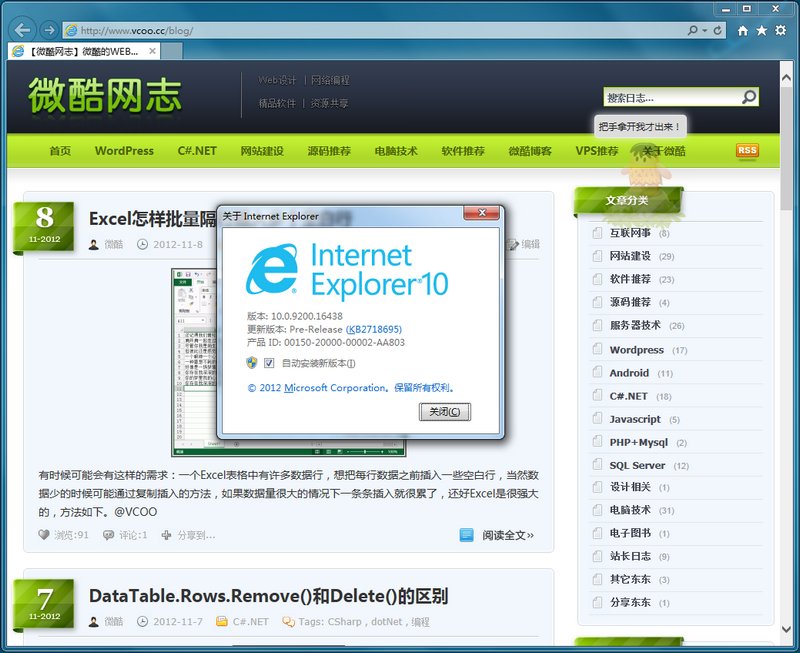Image resolution: width=800 pixels, height=653 pixels.
Task: Open Favorites star icon
Action: 762,31
